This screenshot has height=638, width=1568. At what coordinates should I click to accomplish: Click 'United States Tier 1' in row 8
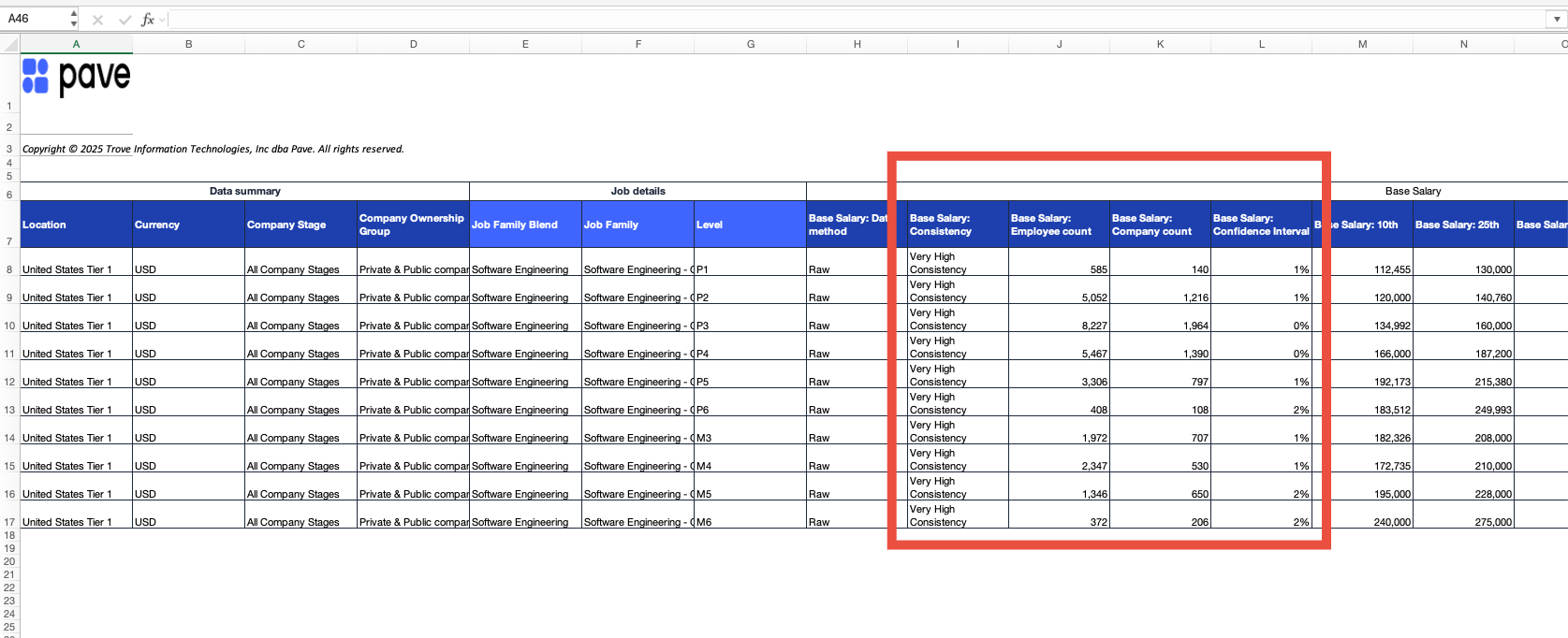coord(77,262)
